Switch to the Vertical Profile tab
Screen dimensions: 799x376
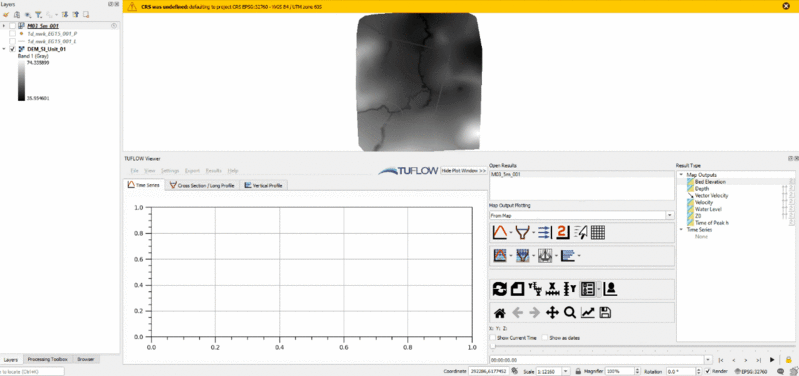coord(263,185)
